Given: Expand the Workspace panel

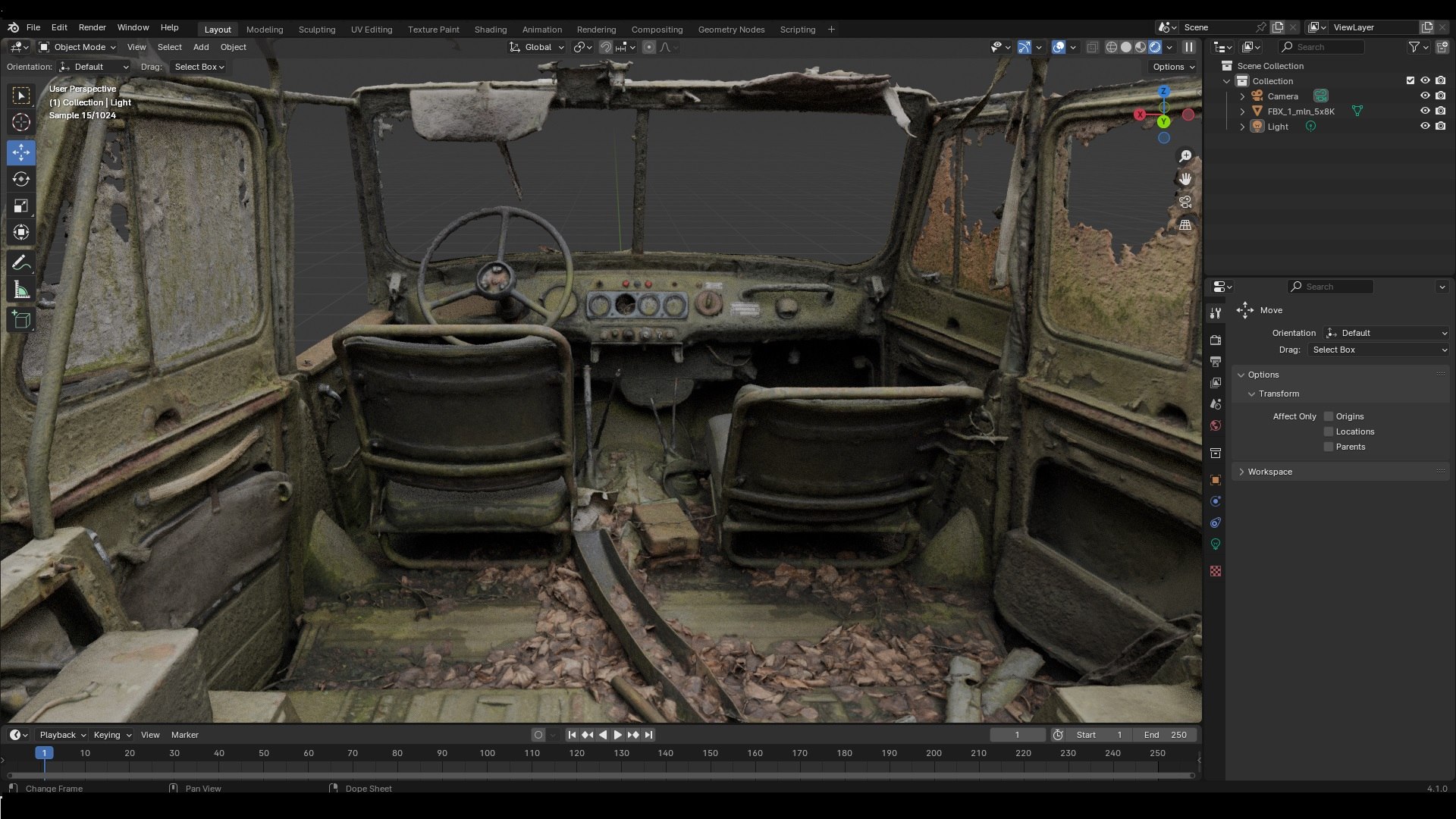Looking at the screenshot, I should pyautogui.click(x=1341, y=472).
